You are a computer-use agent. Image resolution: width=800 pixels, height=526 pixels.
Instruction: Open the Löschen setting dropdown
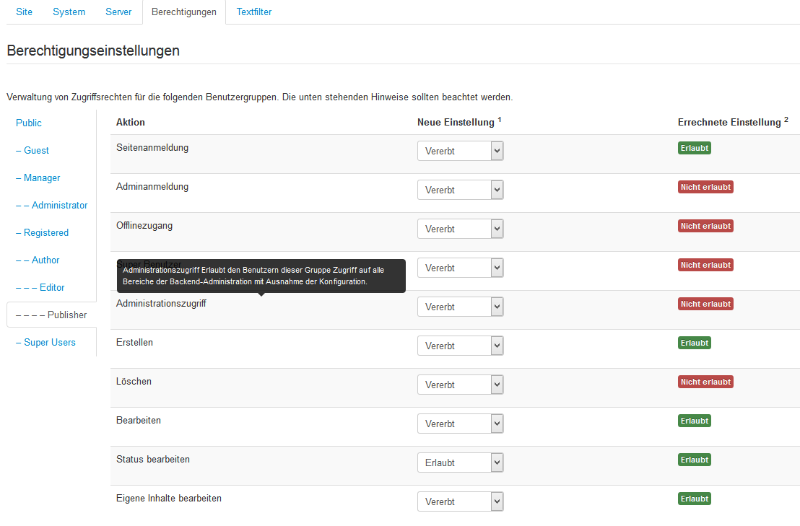coord(460,385)
